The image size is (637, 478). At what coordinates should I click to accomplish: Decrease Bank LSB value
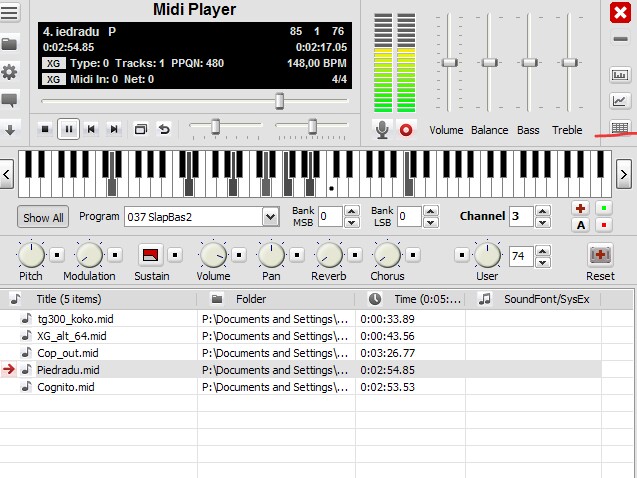click(431, 223)
